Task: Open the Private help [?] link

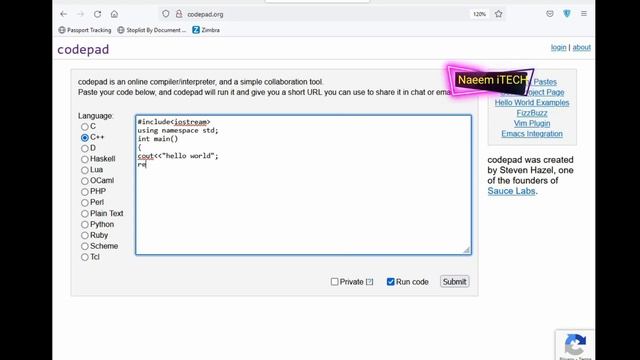Action: point(369,282)
